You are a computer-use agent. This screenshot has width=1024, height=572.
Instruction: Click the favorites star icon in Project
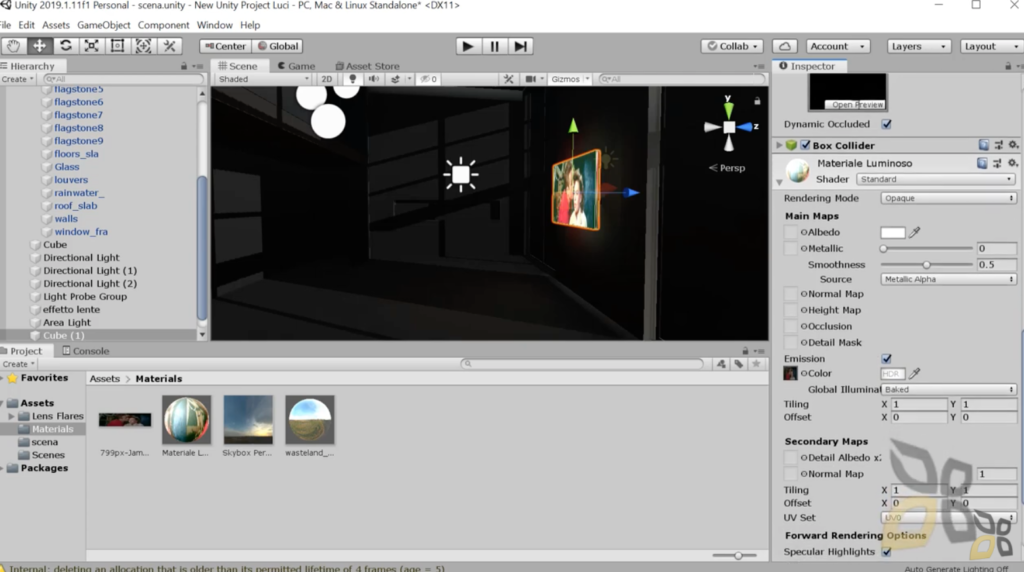[756, 364]
